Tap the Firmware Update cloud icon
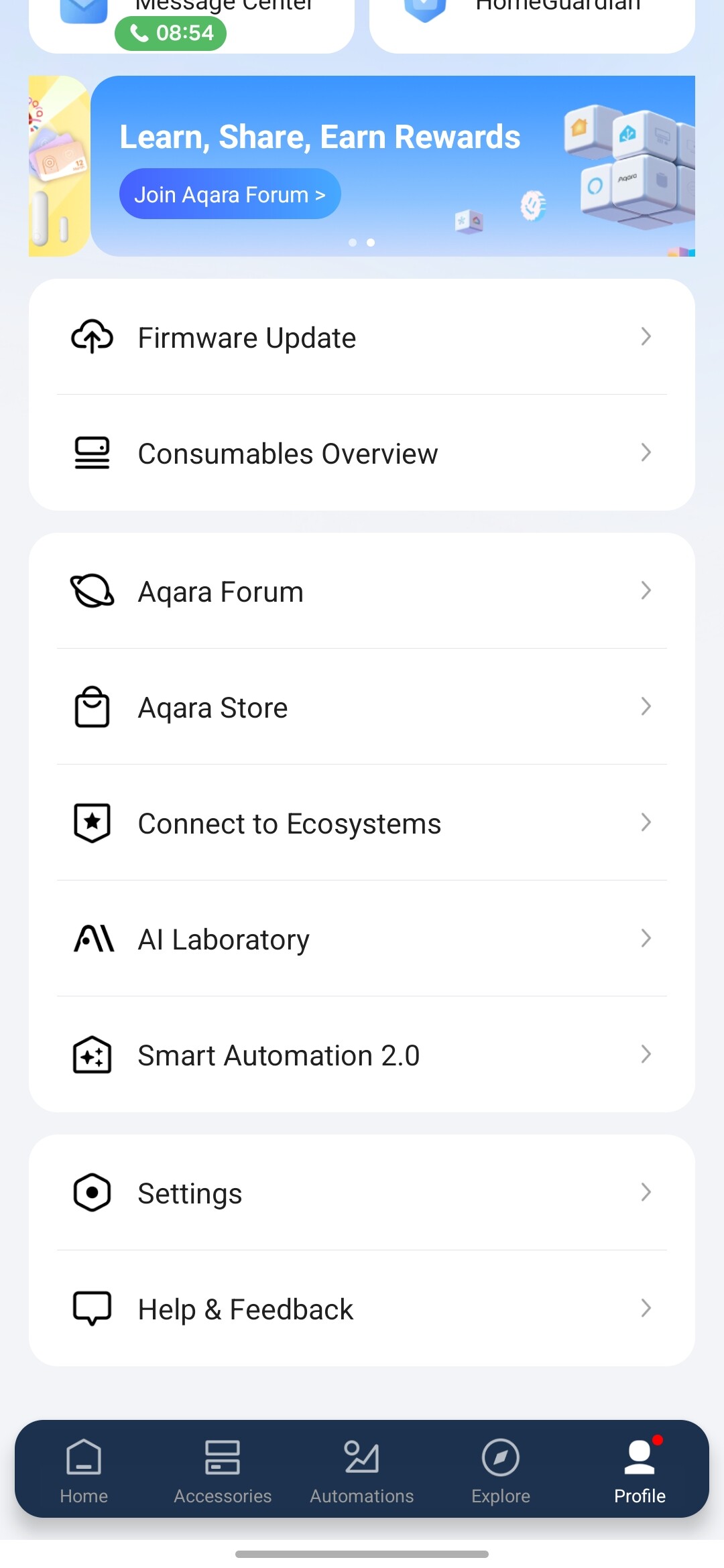The width and height of the screenshot is (724, 1568). tap(92, 337)
